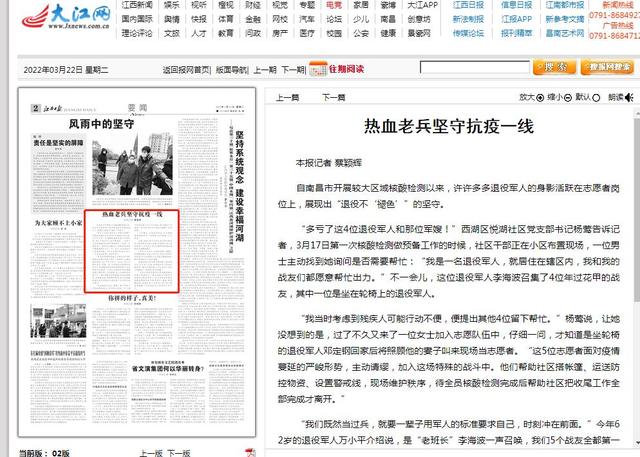
Task: Open the 信息日报 newspaper link
Action: click(516, 5)
